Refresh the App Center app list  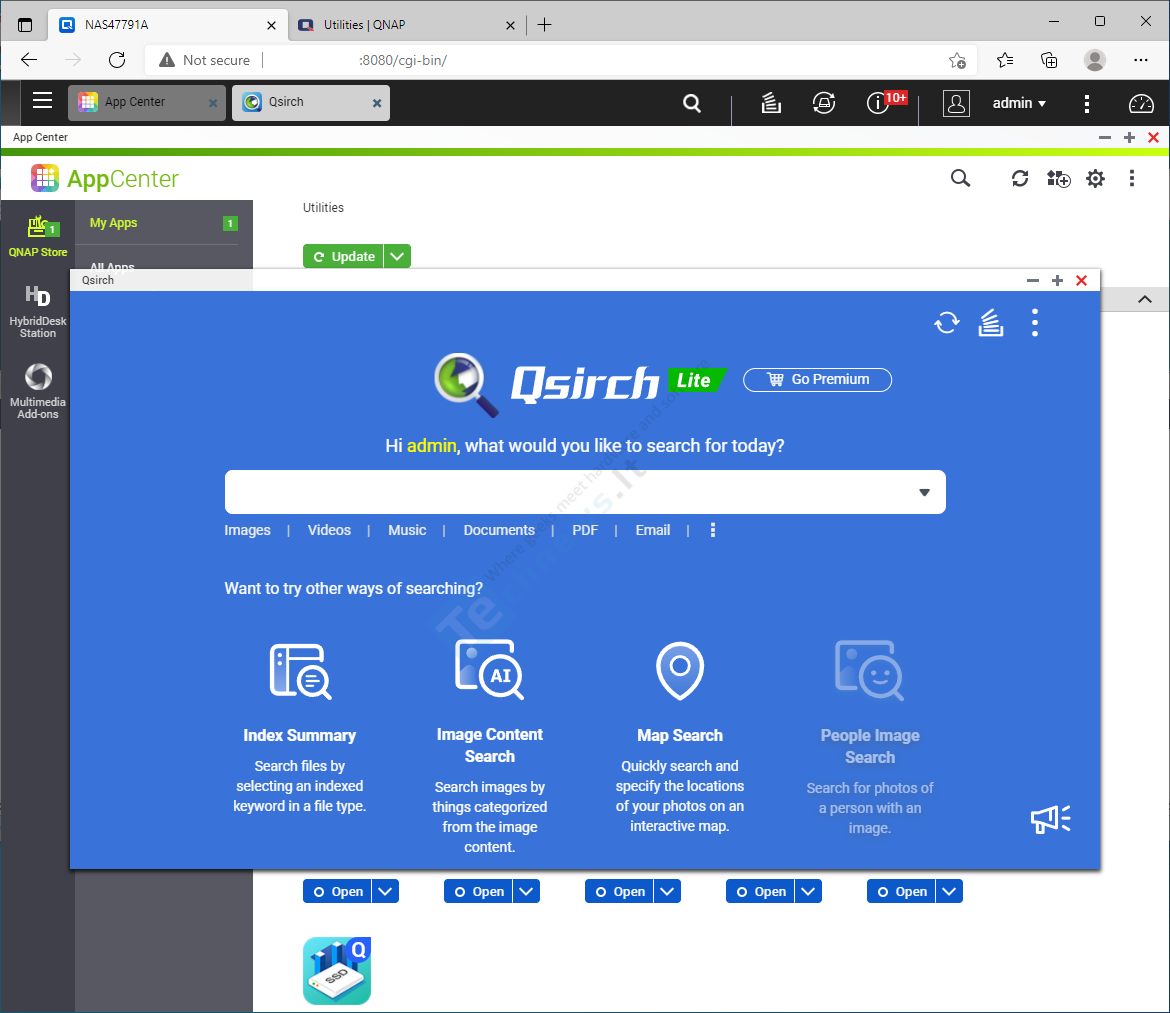click(1019, 178)
